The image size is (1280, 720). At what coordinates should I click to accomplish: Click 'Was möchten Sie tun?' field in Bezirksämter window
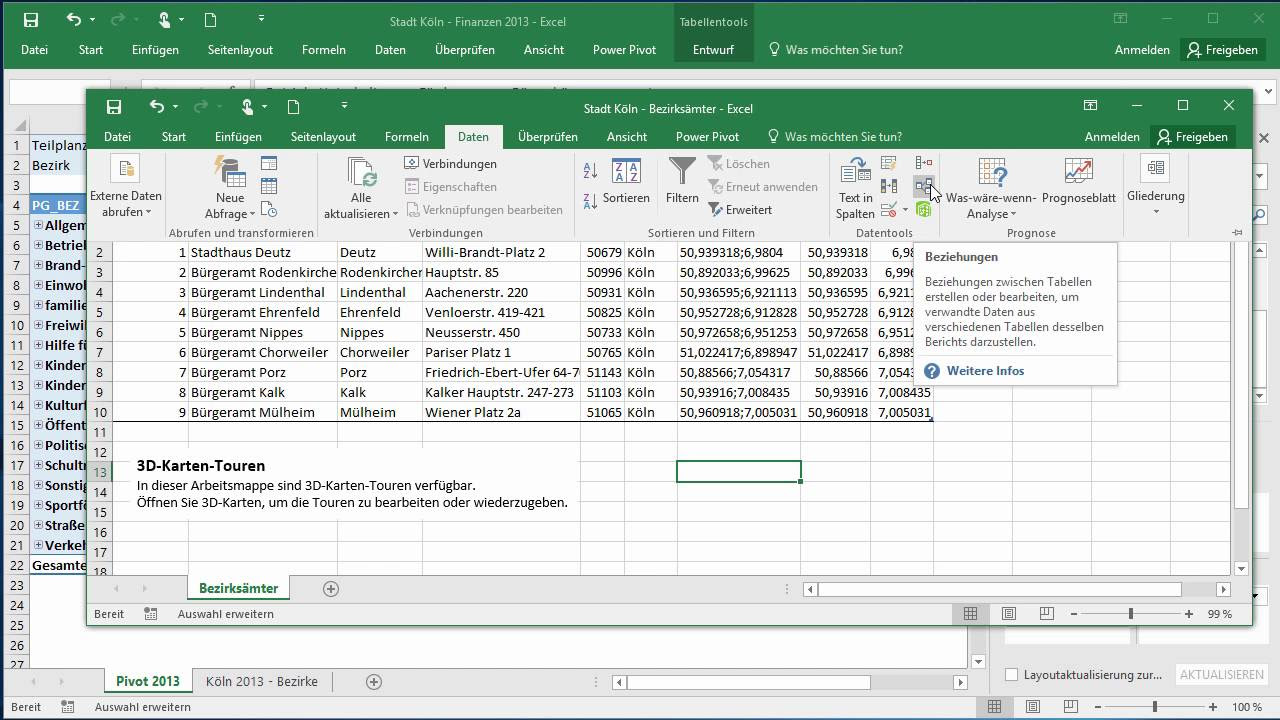coord(843,137)
